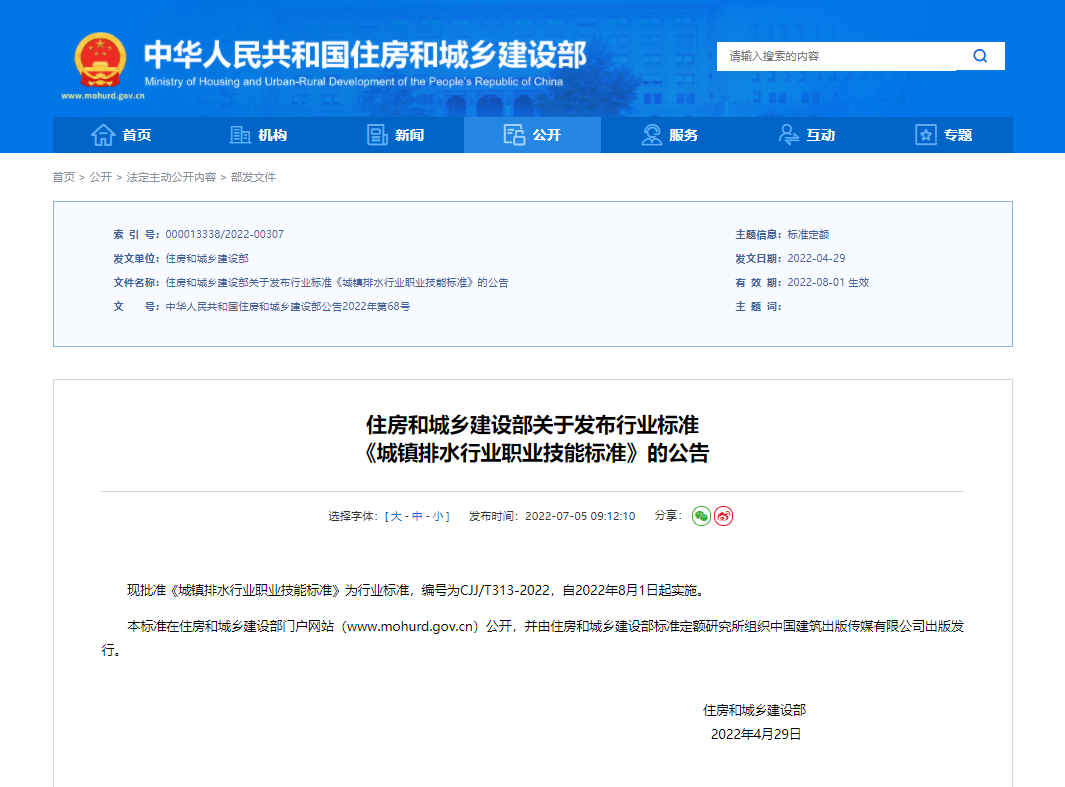Click the person icon beside 服务
The height and width of the screenshot is (787, 1065).
(652, 135)
